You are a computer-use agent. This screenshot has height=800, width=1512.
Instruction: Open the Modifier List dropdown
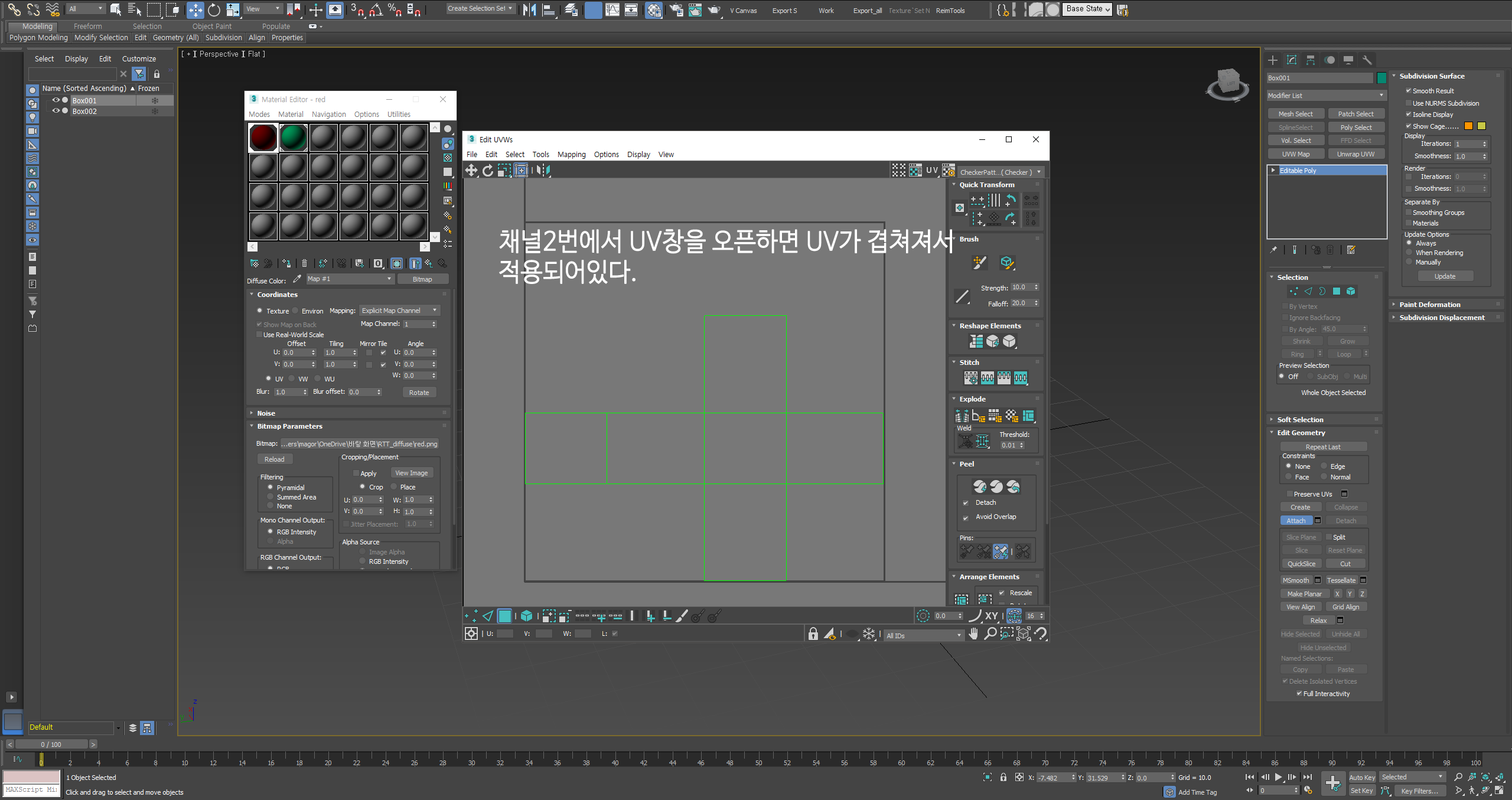click(1326, 96)
